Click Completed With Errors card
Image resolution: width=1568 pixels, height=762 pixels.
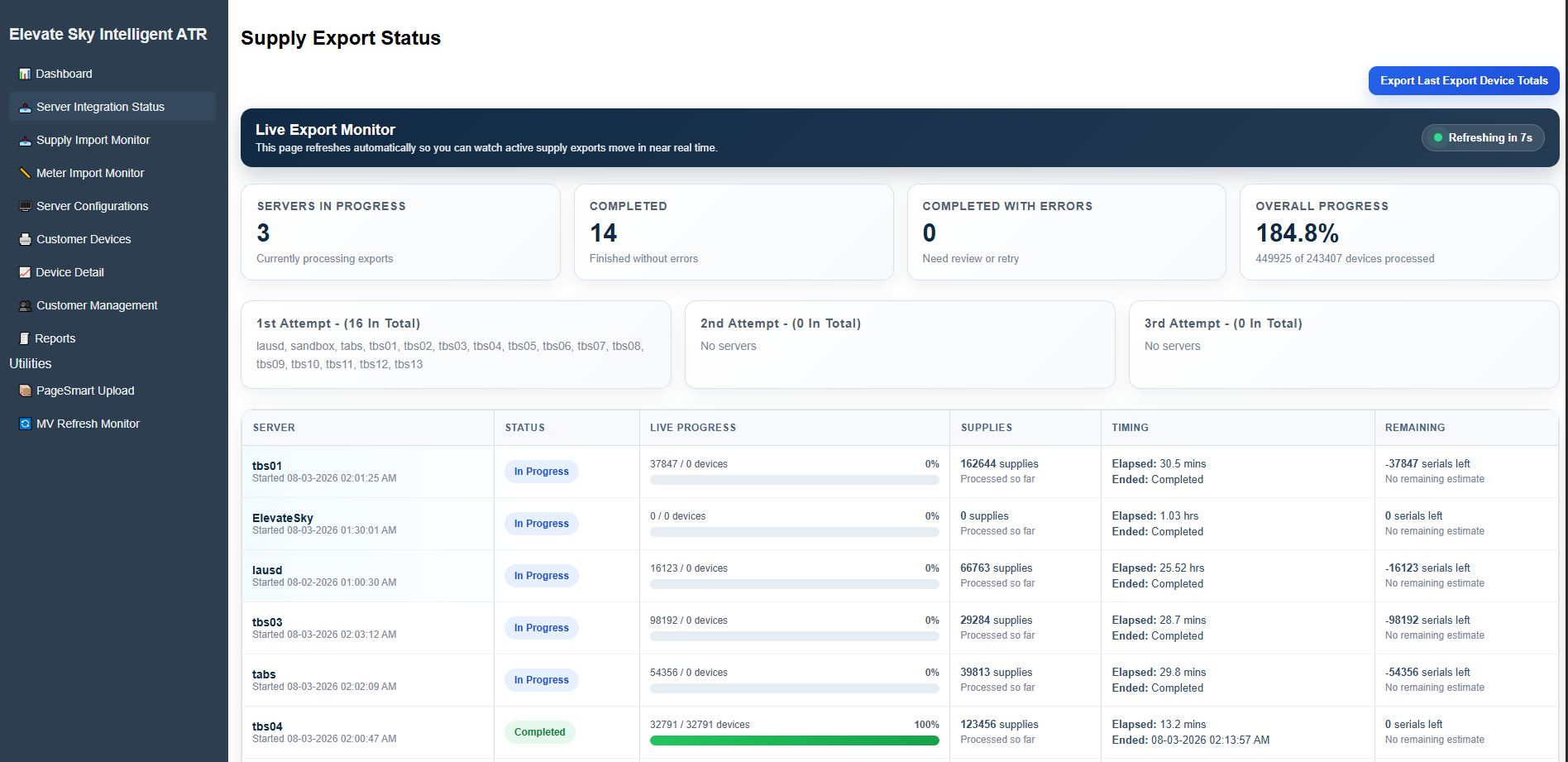[1067, 232]
